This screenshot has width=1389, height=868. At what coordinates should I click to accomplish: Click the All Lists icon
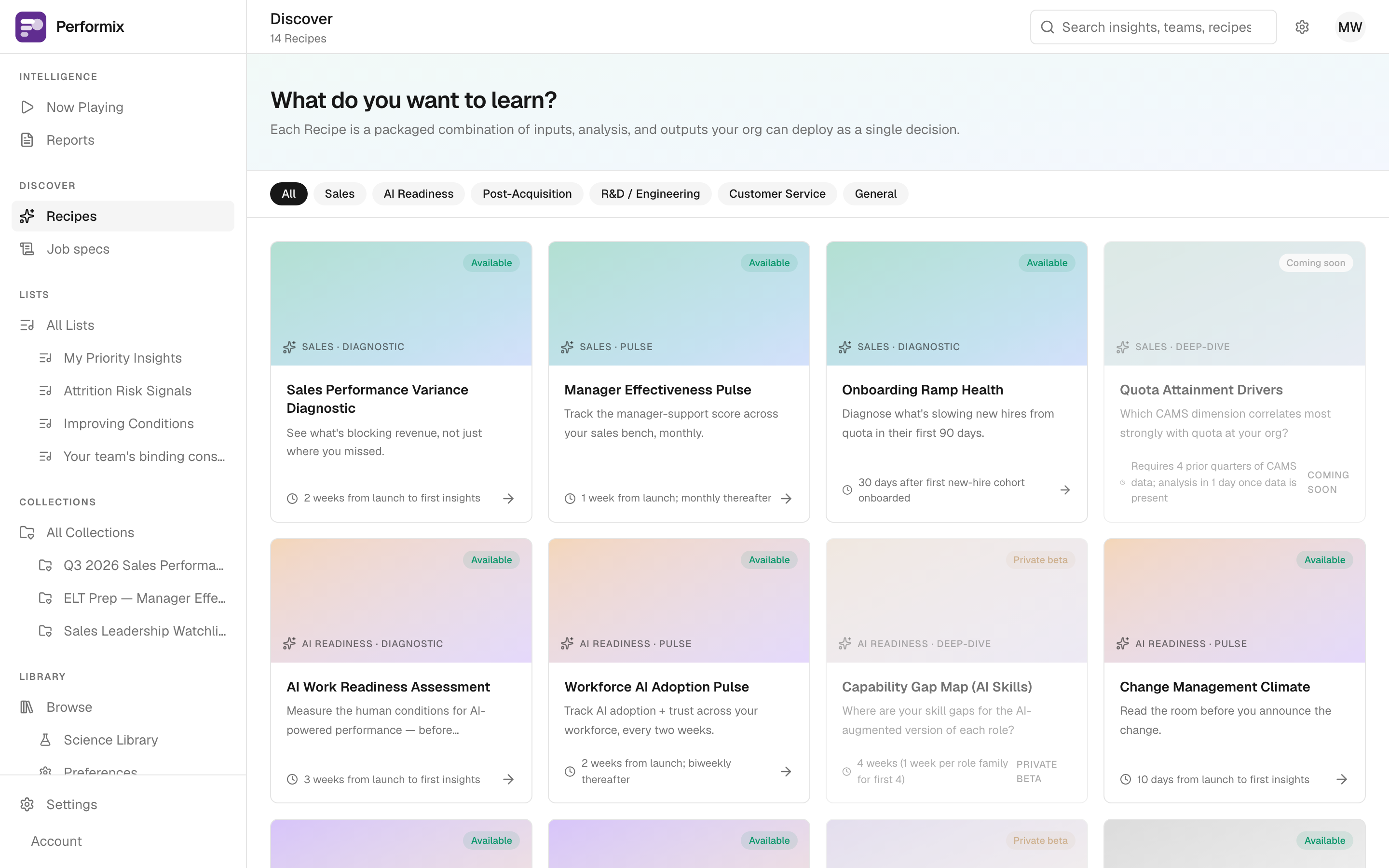27,325
